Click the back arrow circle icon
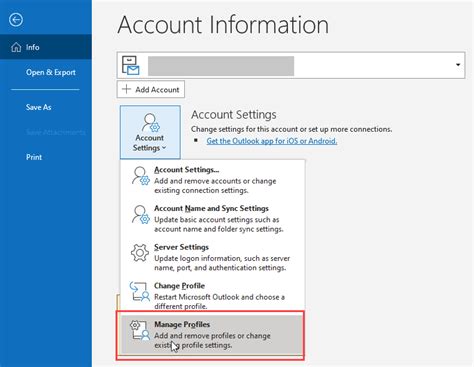 point(16,20)
